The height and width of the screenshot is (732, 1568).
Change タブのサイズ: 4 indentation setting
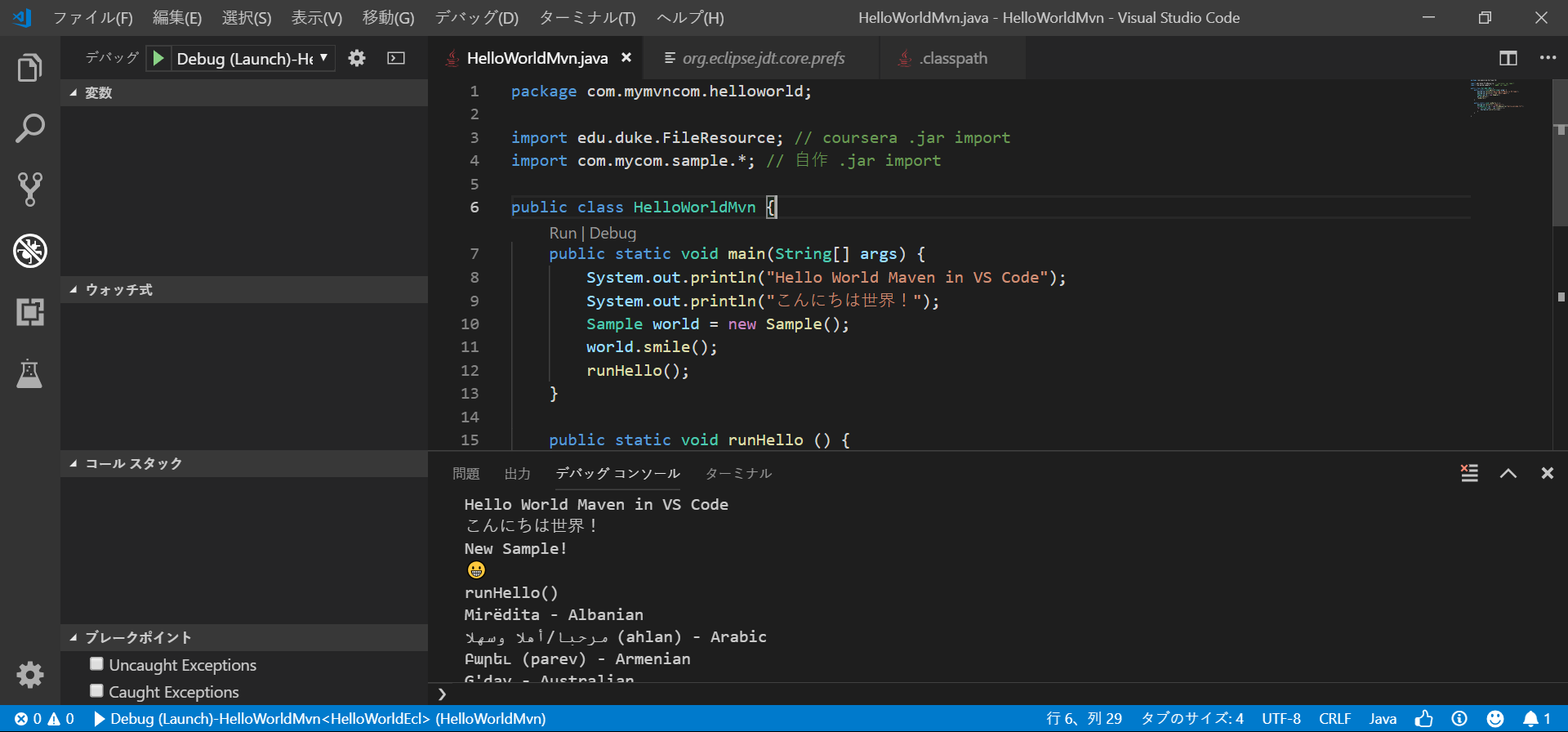click(x=1192, y=719)
